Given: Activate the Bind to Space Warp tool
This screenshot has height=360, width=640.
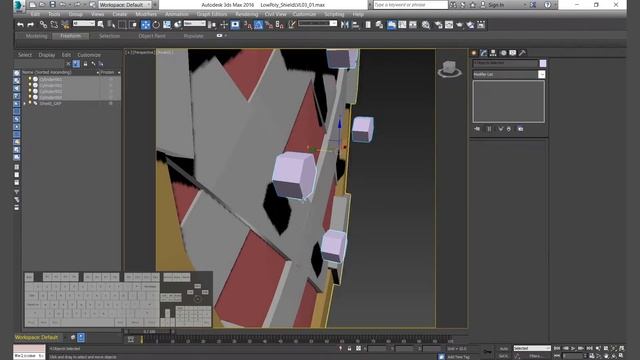Looking at the screenshot, I should point(65,25).
